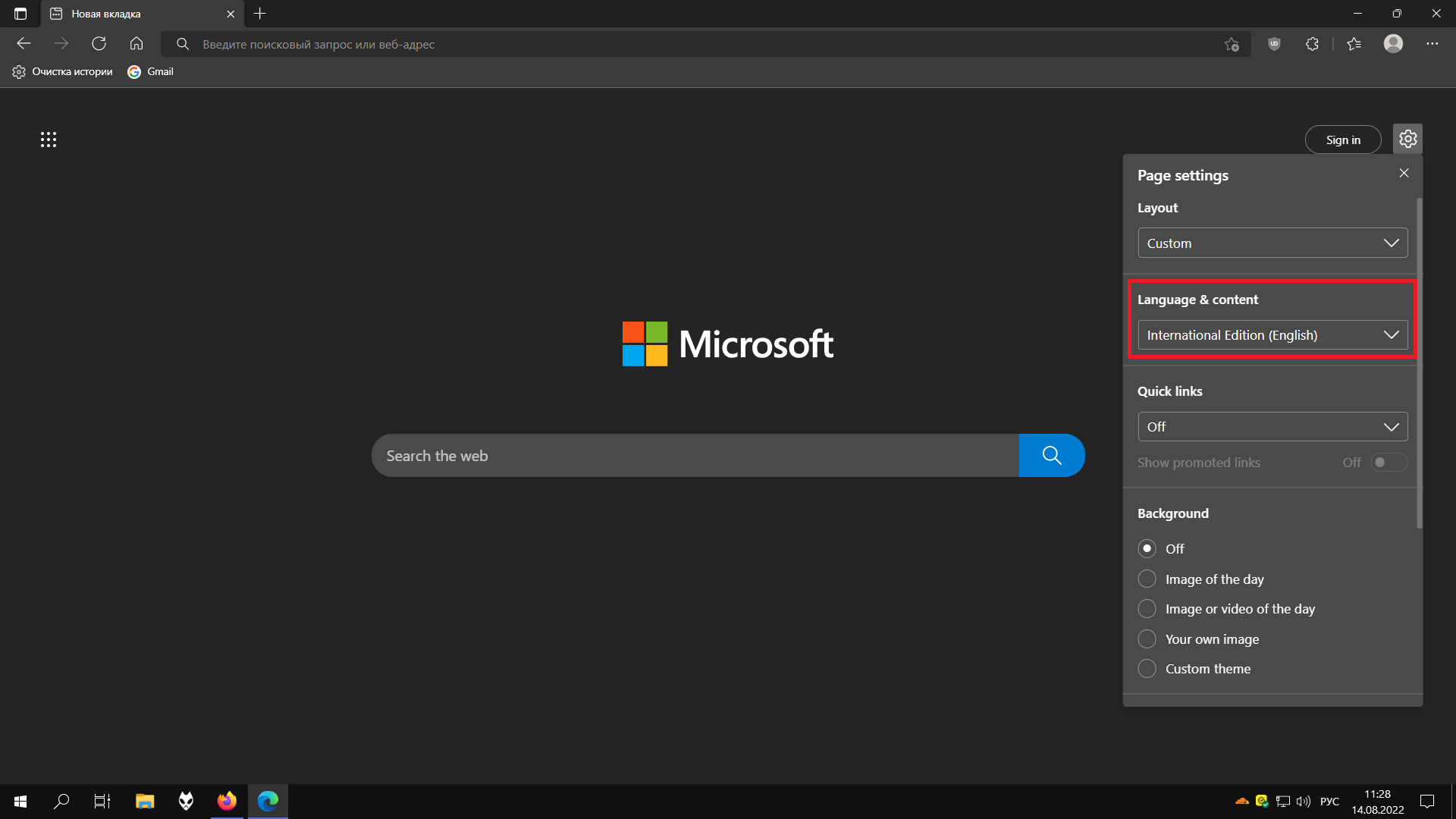Close the Page settings panel
Image resolution: width=1456 pixels, height=819 pixels.
click(x=1404, y=173)
